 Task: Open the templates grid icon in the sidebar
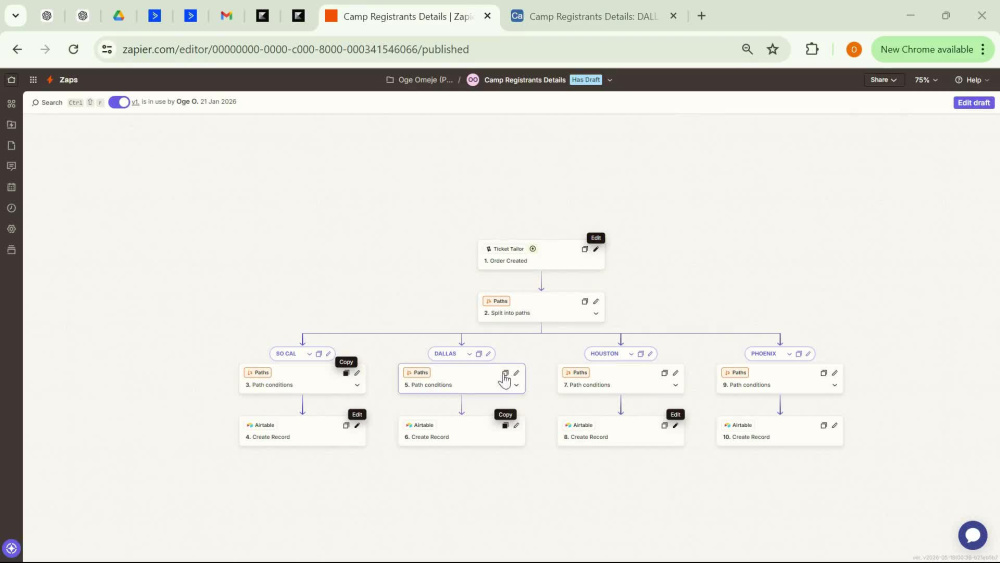click(11, 103)
